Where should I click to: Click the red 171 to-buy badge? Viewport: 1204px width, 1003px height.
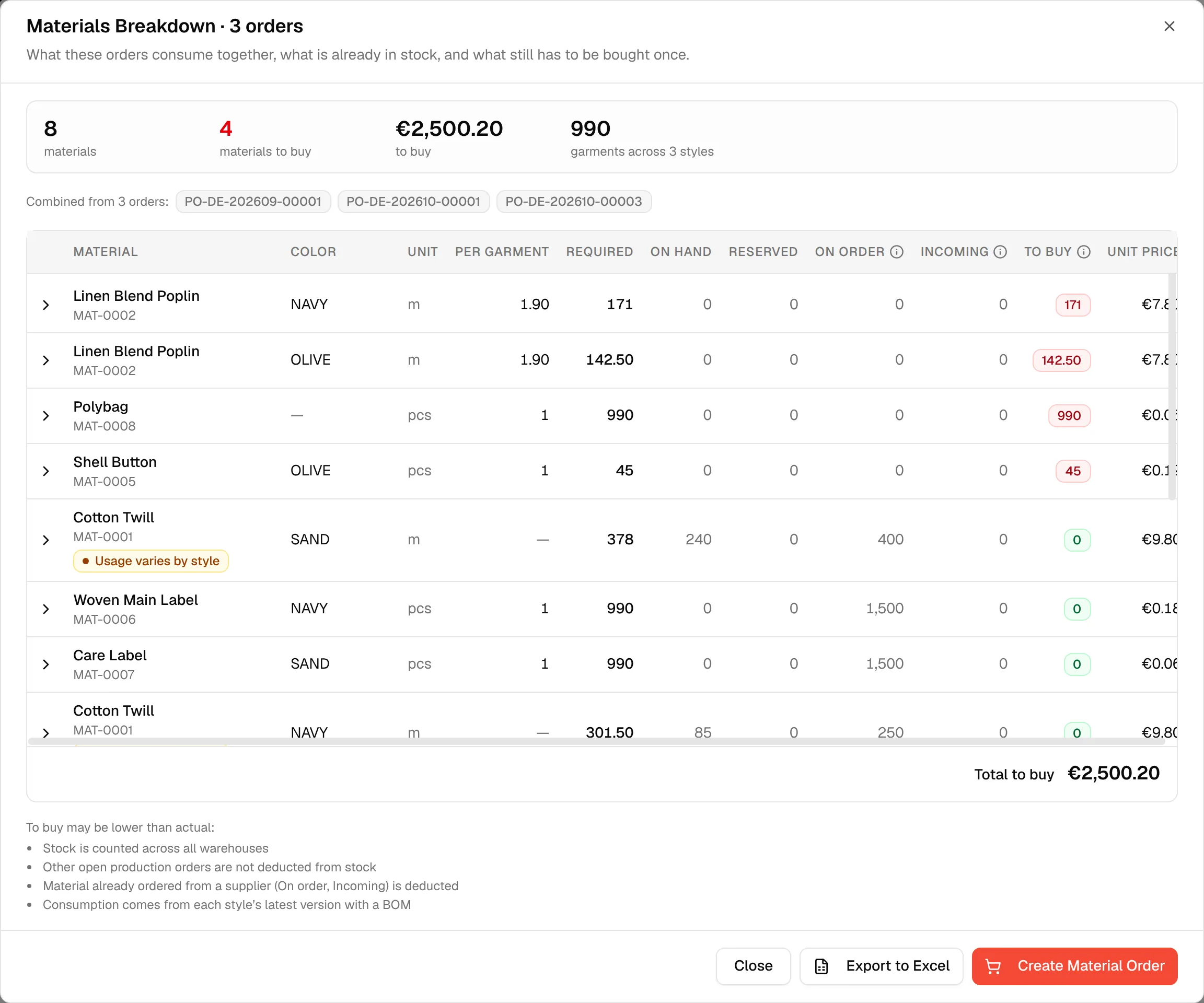[1073, 305]
